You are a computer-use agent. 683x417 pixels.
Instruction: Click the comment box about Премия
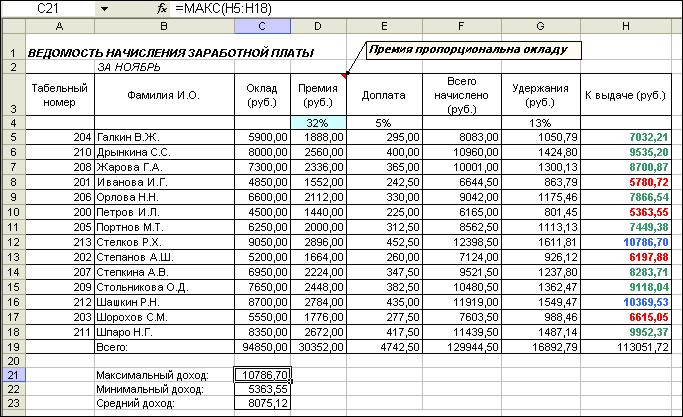pos(470,48)
